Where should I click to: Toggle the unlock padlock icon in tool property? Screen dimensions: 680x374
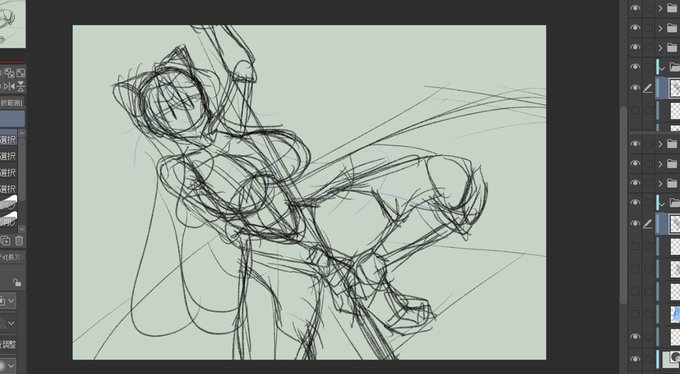[17, 282]
